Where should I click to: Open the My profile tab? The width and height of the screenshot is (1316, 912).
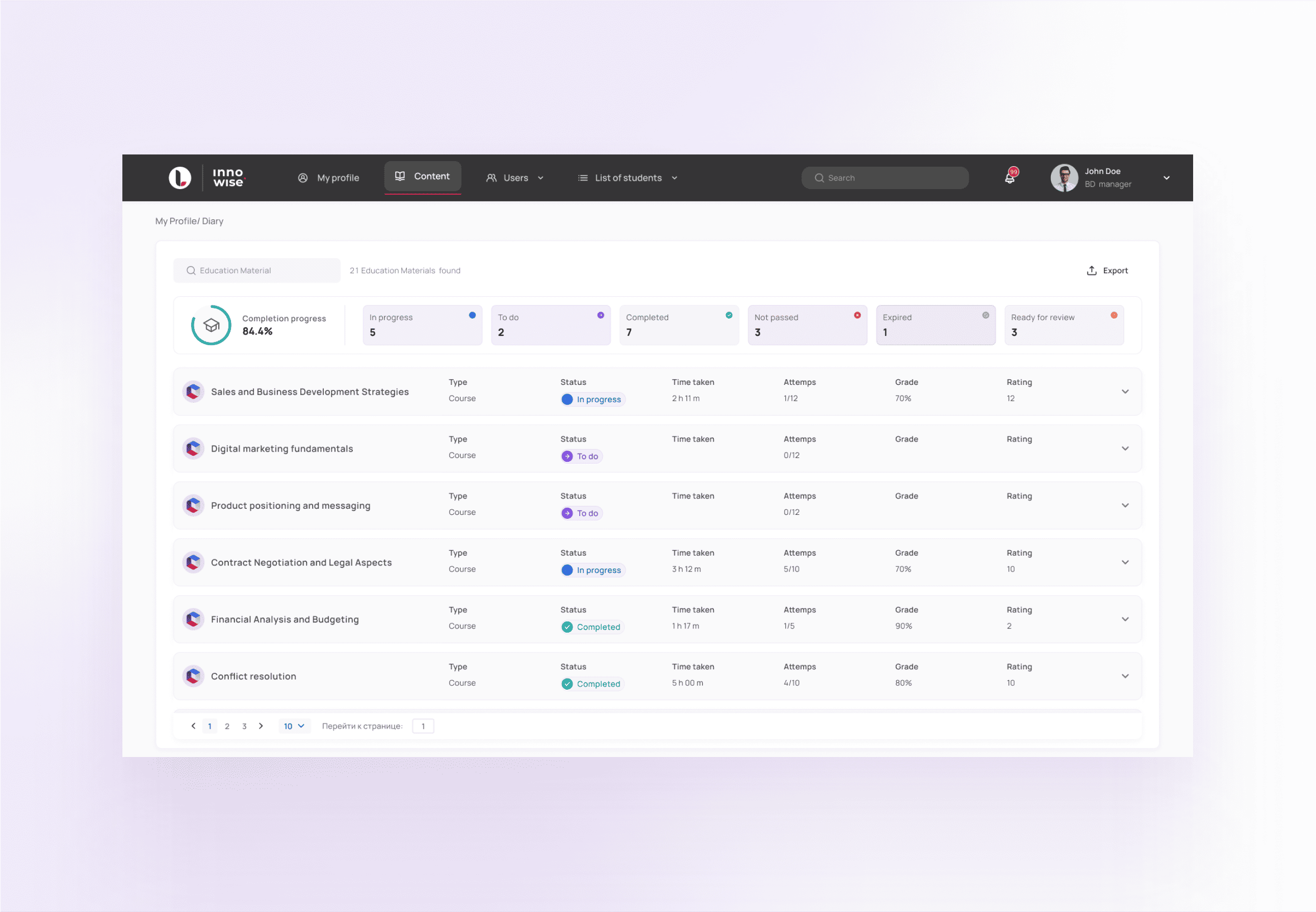328,178
